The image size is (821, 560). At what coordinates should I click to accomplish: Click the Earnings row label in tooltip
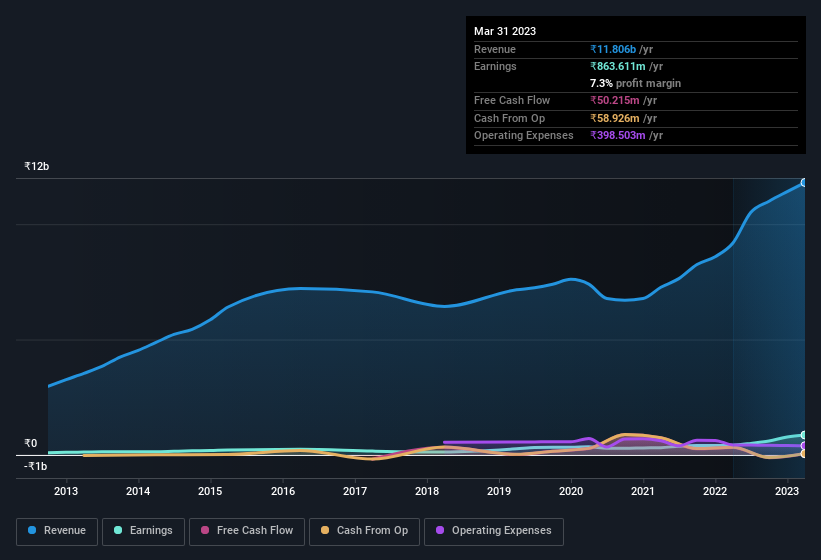pyautogui.click(x=495, y=66)
